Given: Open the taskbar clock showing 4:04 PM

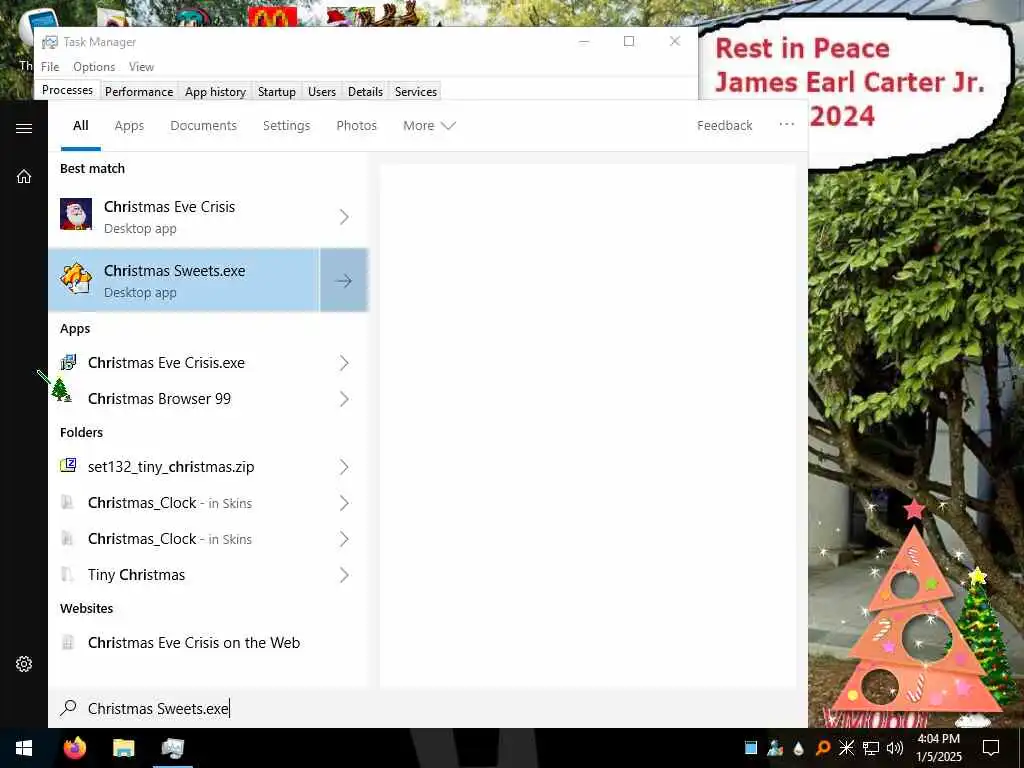Looking at the screenshot, I should [939, 748].
